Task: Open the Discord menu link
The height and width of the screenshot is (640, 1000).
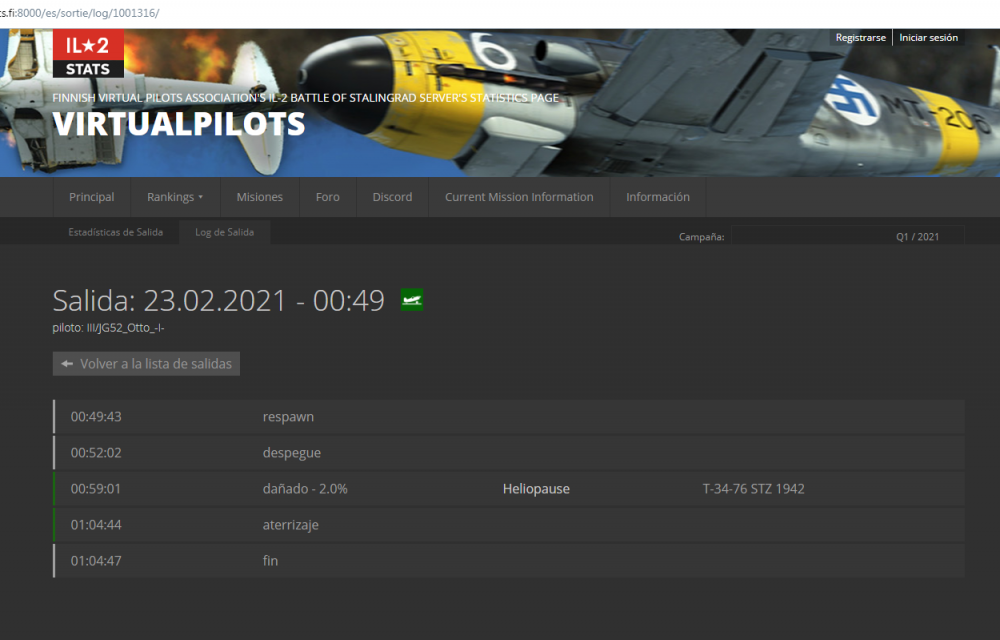Action: coord(392,197)
